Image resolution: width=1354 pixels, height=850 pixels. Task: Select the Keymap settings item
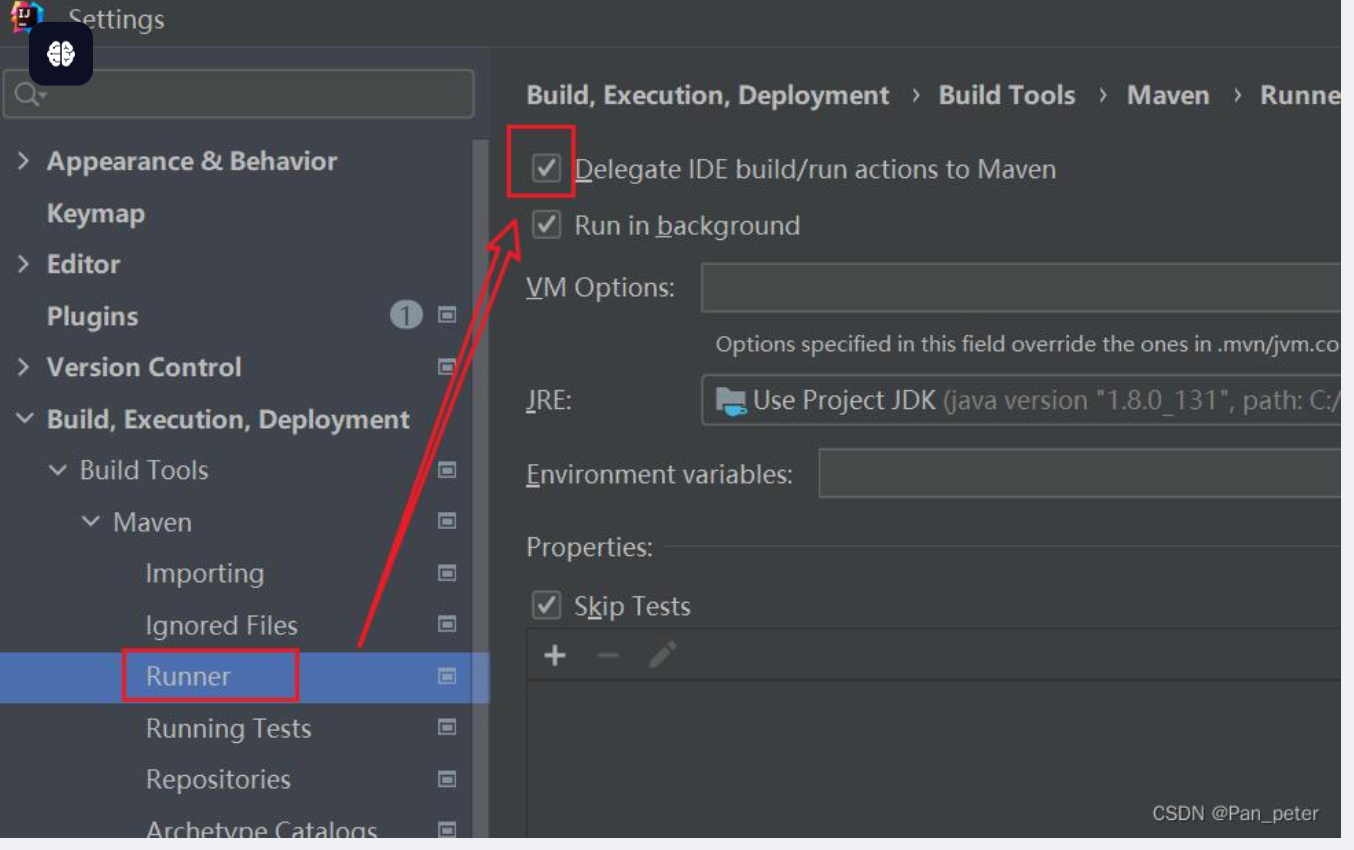[x=95, y=214]
